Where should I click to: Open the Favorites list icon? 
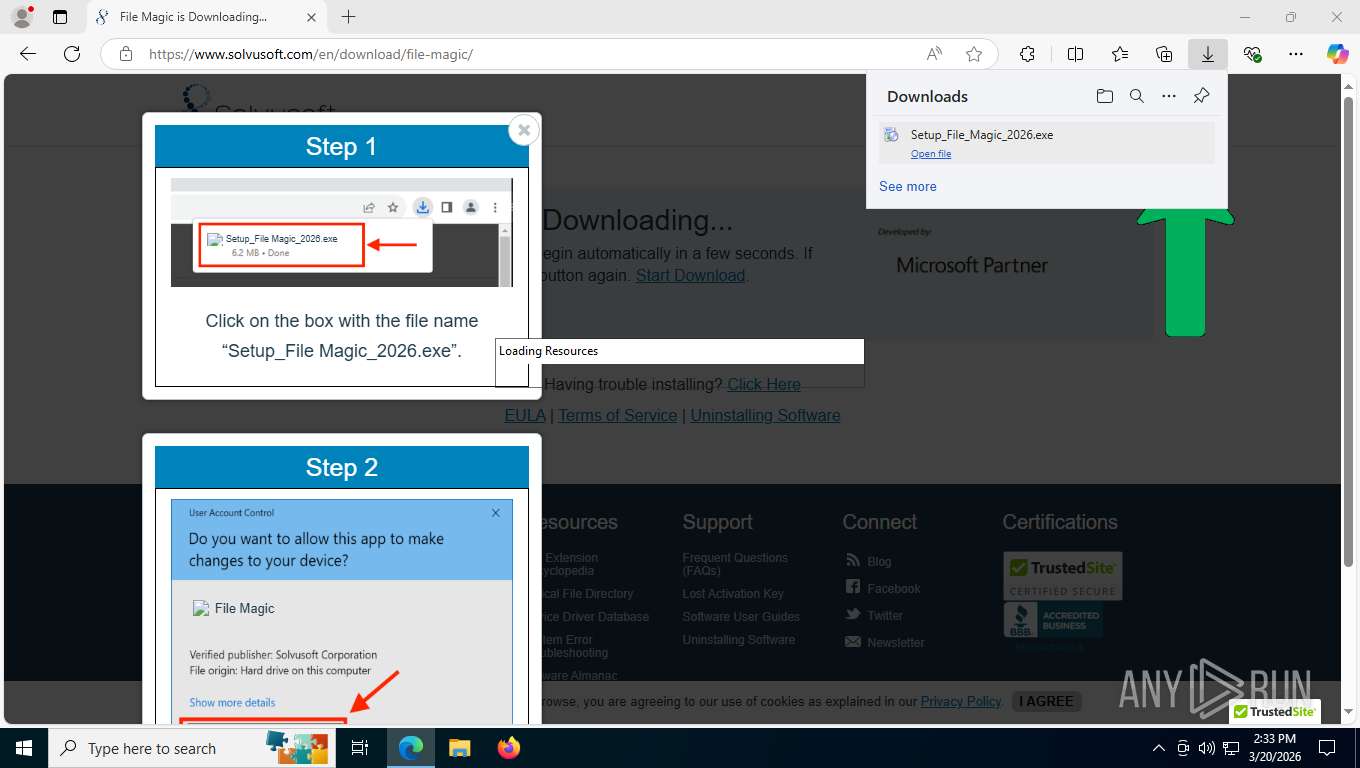(1120, 54)
